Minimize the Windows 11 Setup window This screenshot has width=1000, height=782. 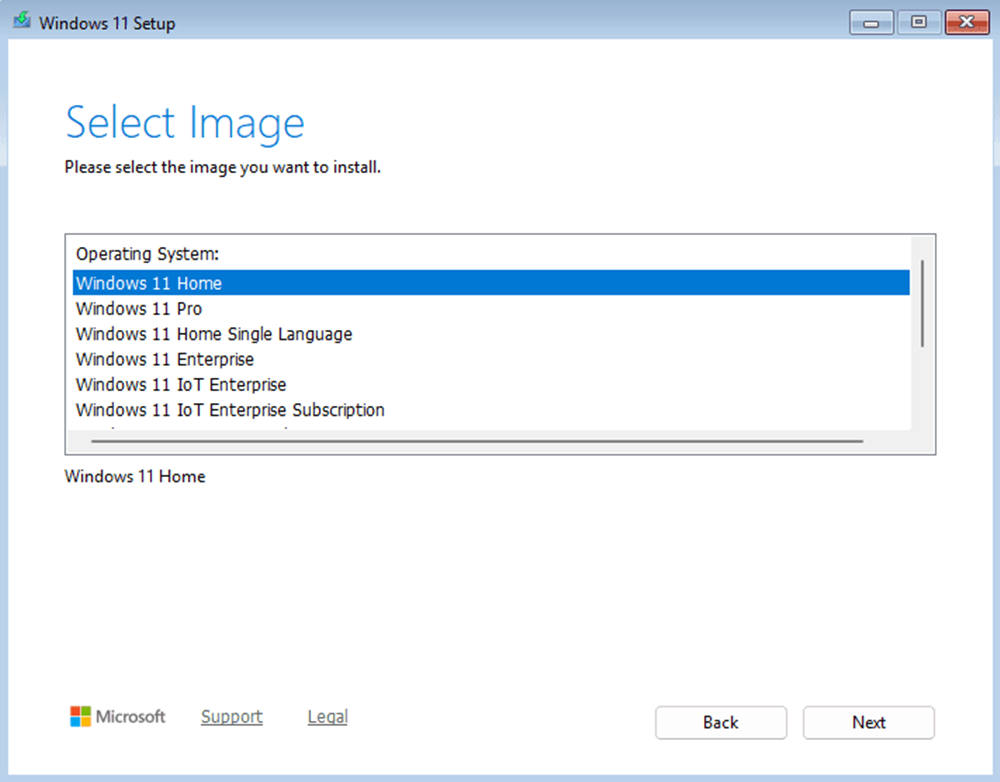pyautogui.click(x=871, y=23)
